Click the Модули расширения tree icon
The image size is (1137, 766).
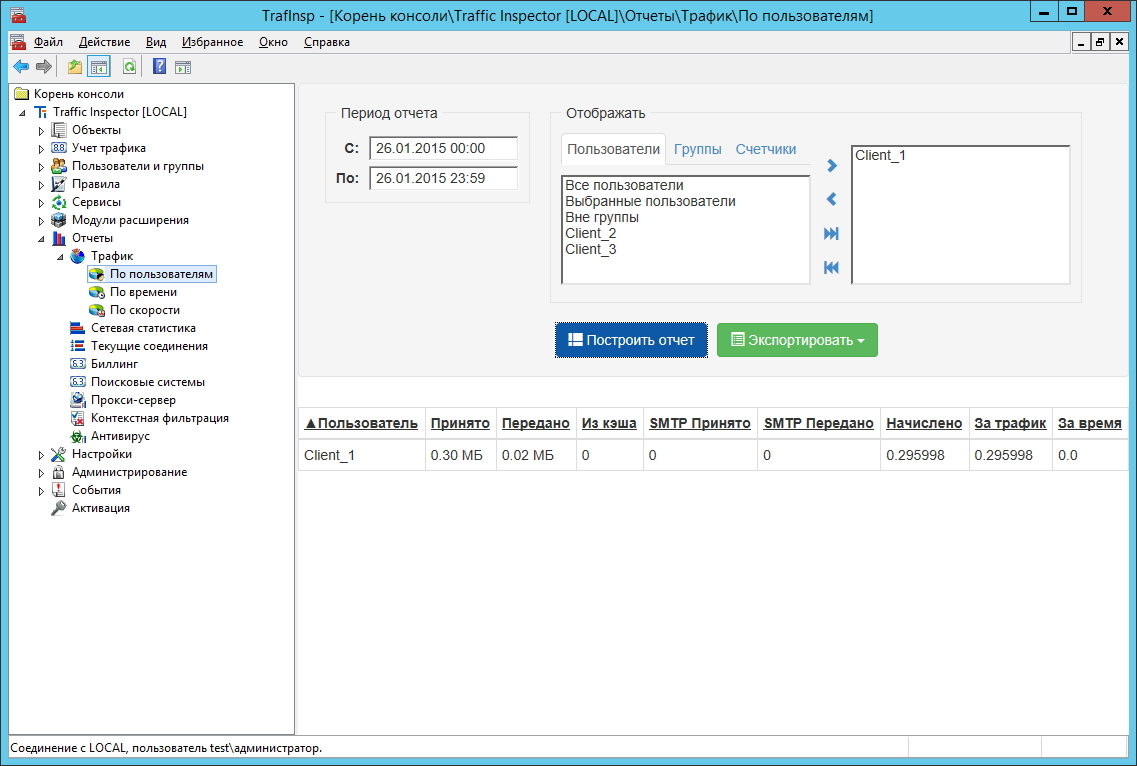(x=59, y=220)
